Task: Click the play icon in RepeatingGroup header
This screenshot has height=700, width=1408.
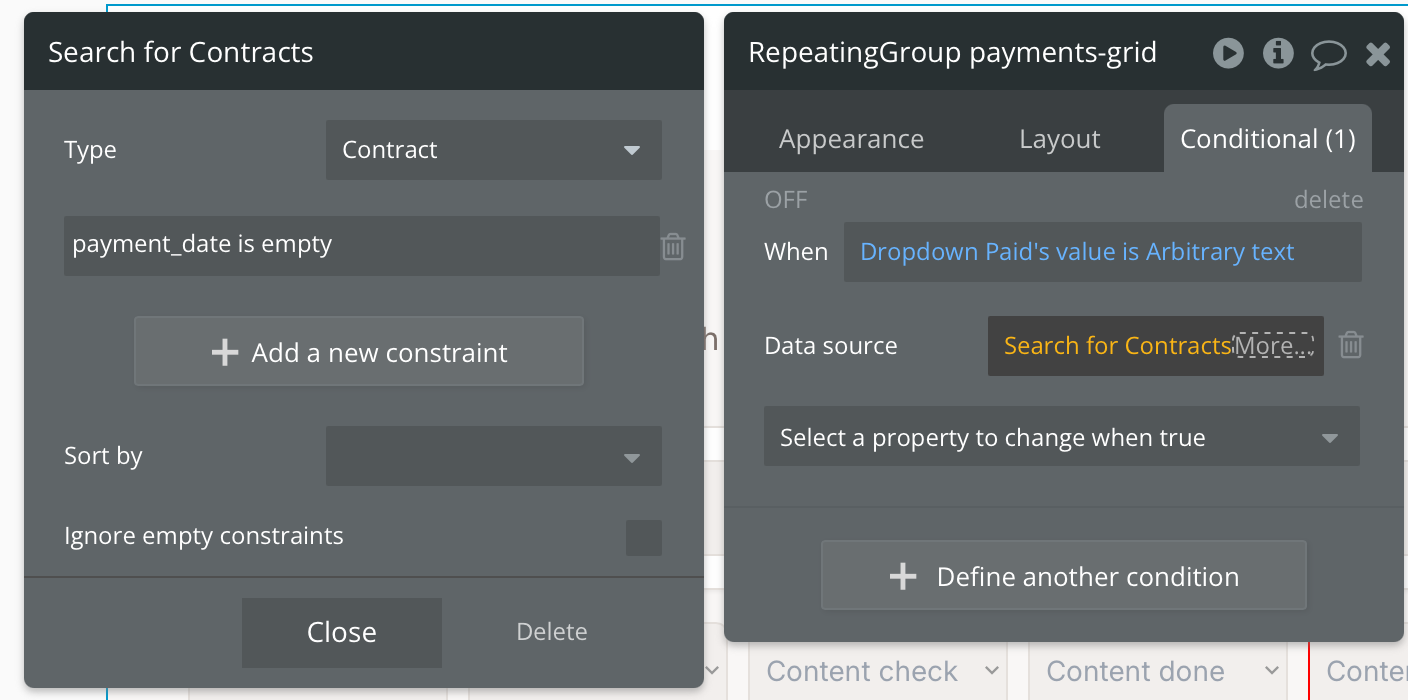Action: [1228, 53]
